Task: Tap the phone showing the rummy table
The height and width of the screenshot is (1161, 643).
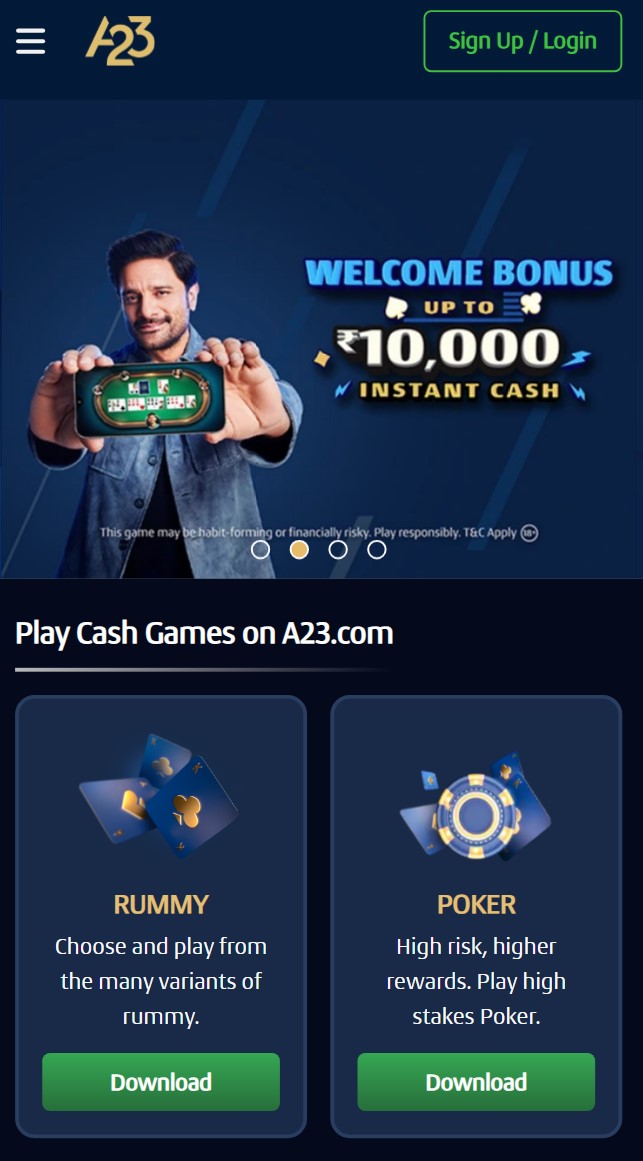Action: coord(150,399)
